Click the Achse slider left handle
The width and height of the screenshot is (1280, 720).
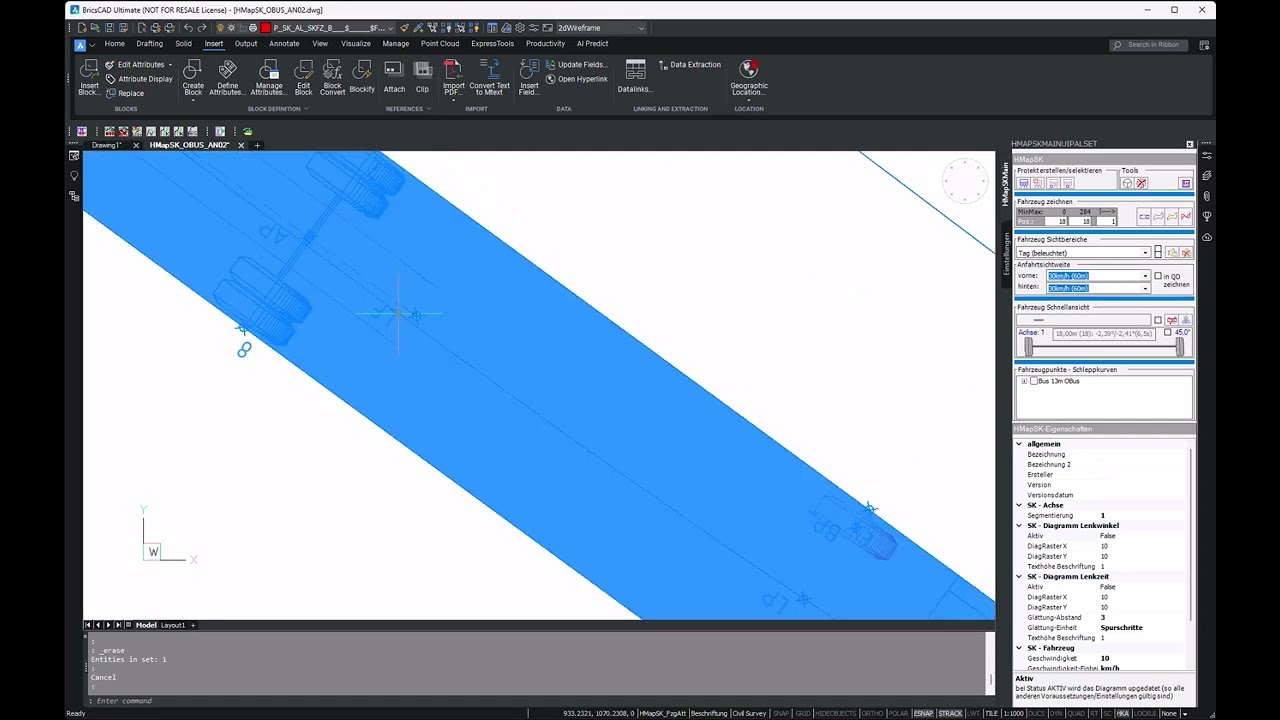point(1028,347)
